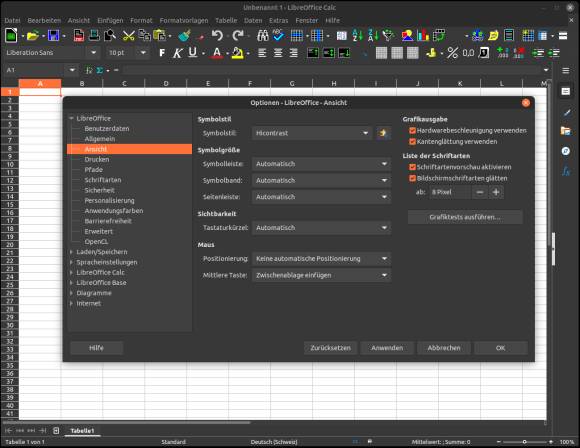The height and width of the screenshot is (448, 580).
Task: Click the Name Box showing A1
Action: coord(36,70)
